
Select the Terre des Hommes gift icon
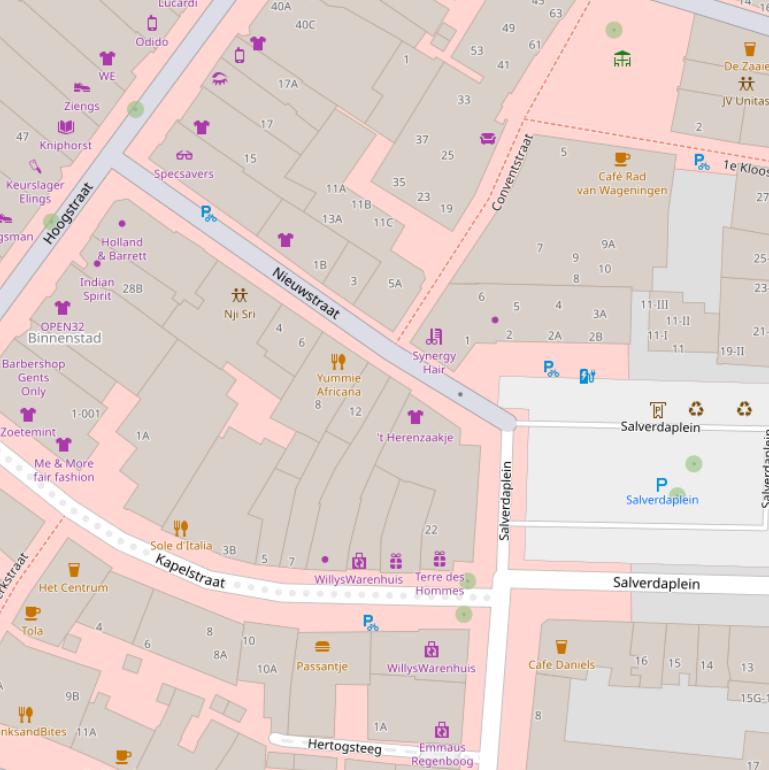click(x=439, y=559)
